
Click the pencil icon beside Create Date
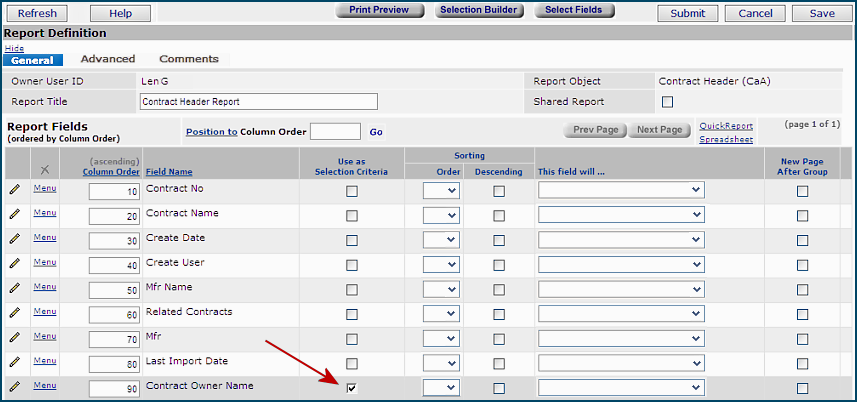point(15,239)
